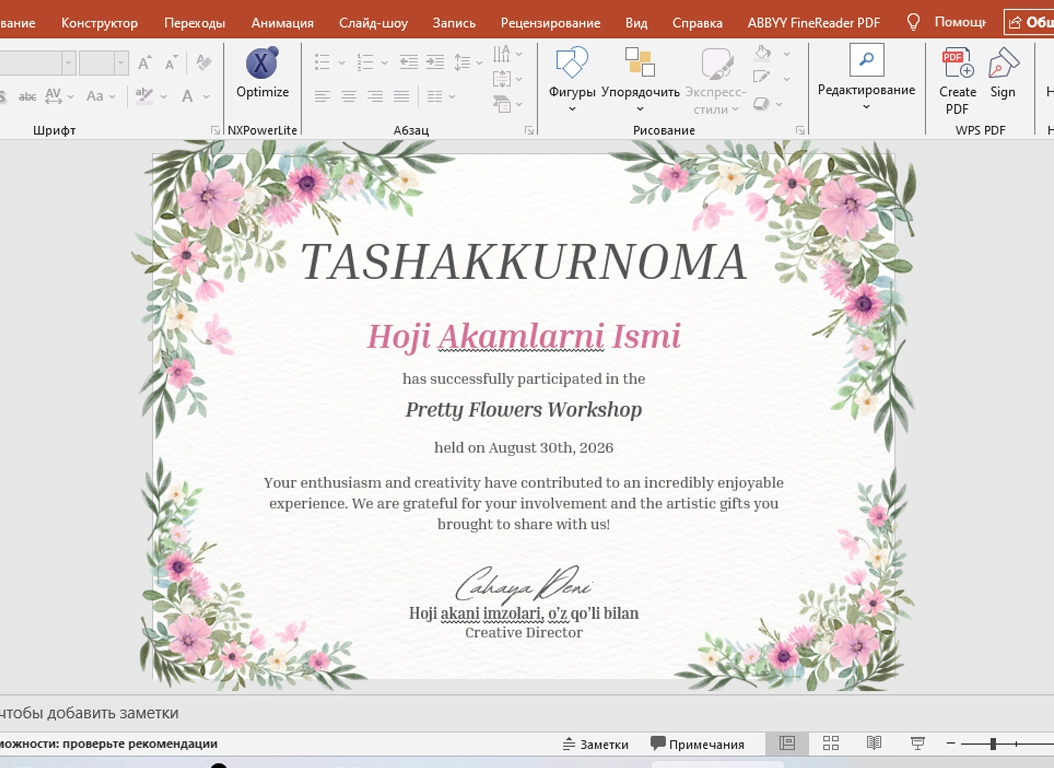Toggle align text left
Screen dimensions: 1054x768
click(322, 97)
